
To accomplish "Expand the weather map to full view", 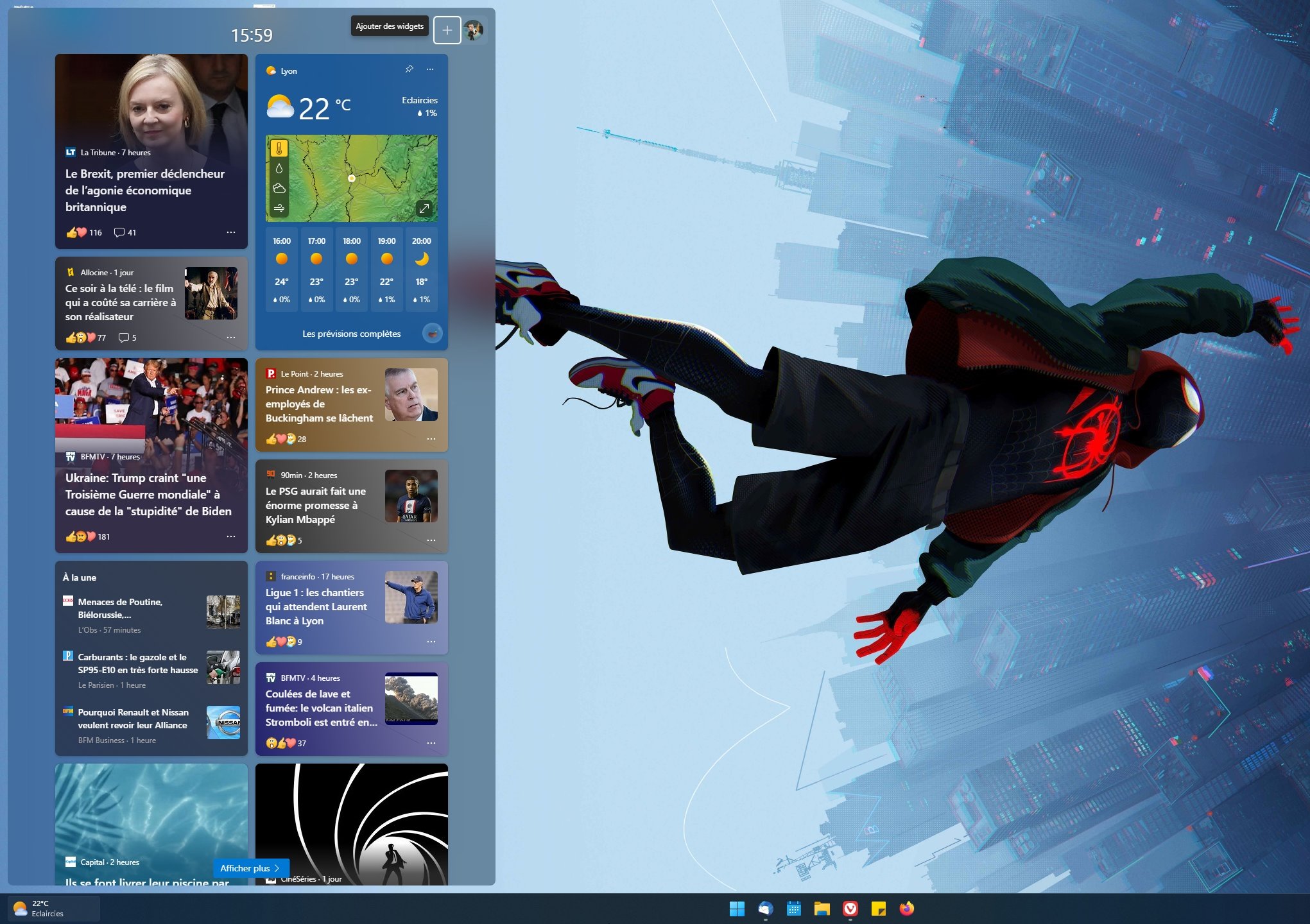I will (x=424, y=207).
